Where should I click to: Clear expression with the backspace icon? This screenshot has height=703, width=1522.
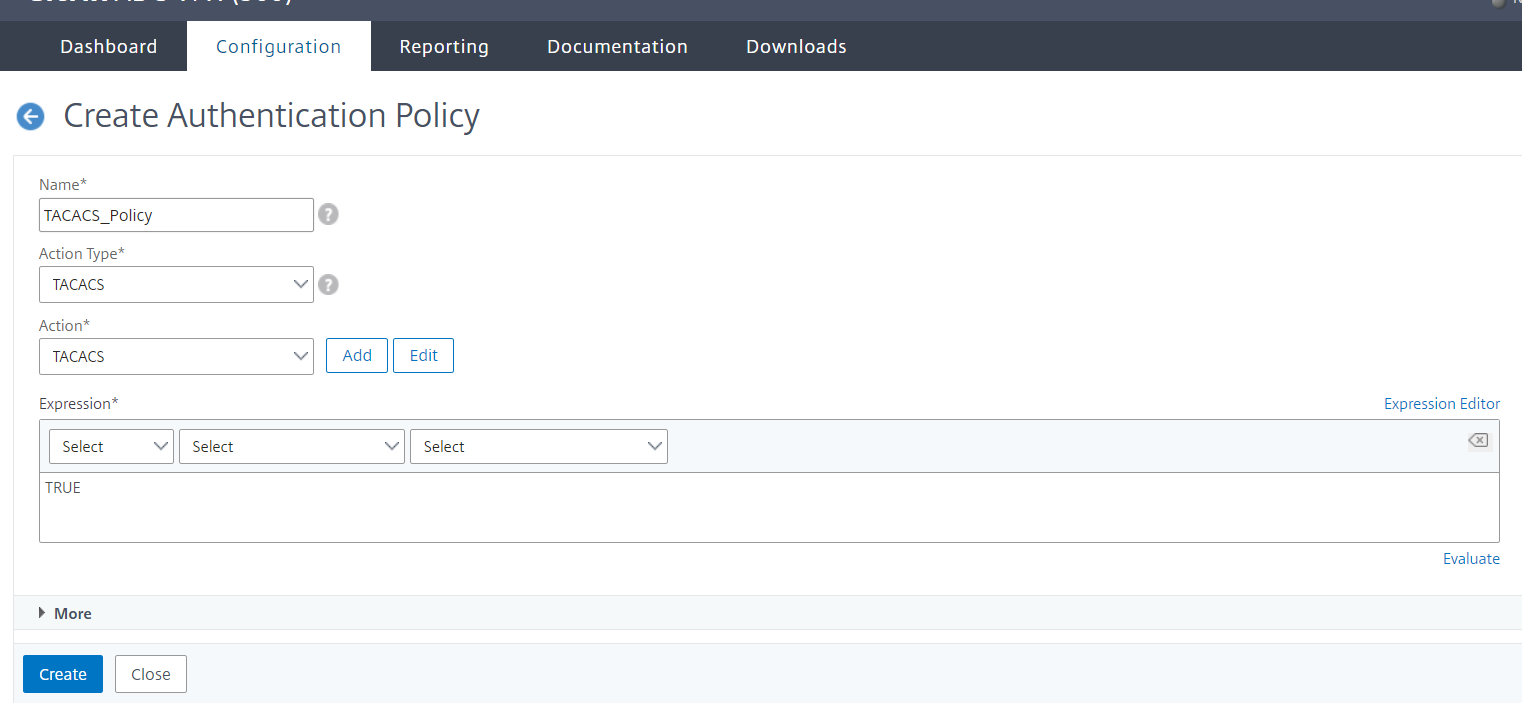pyautogui.click(x=1478, y=440)
